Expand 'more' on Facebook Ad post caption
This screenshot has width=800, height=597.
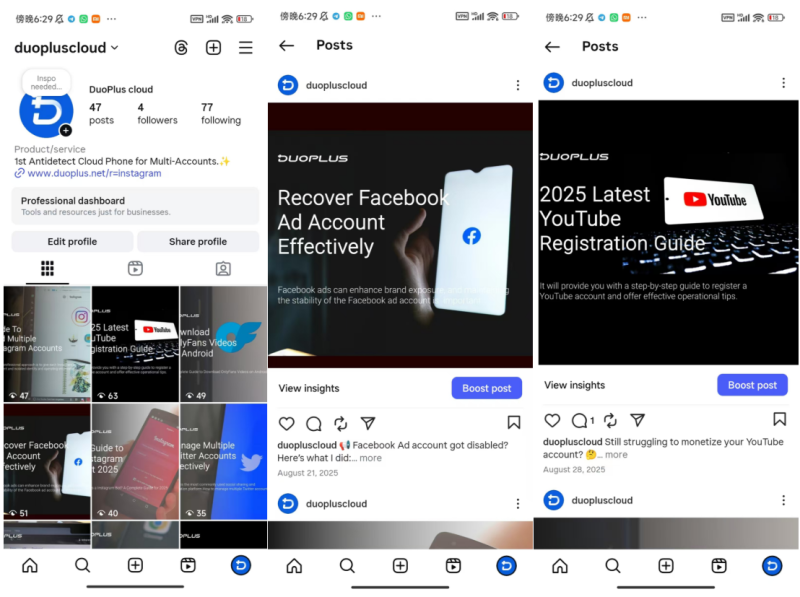click(370, 458)
